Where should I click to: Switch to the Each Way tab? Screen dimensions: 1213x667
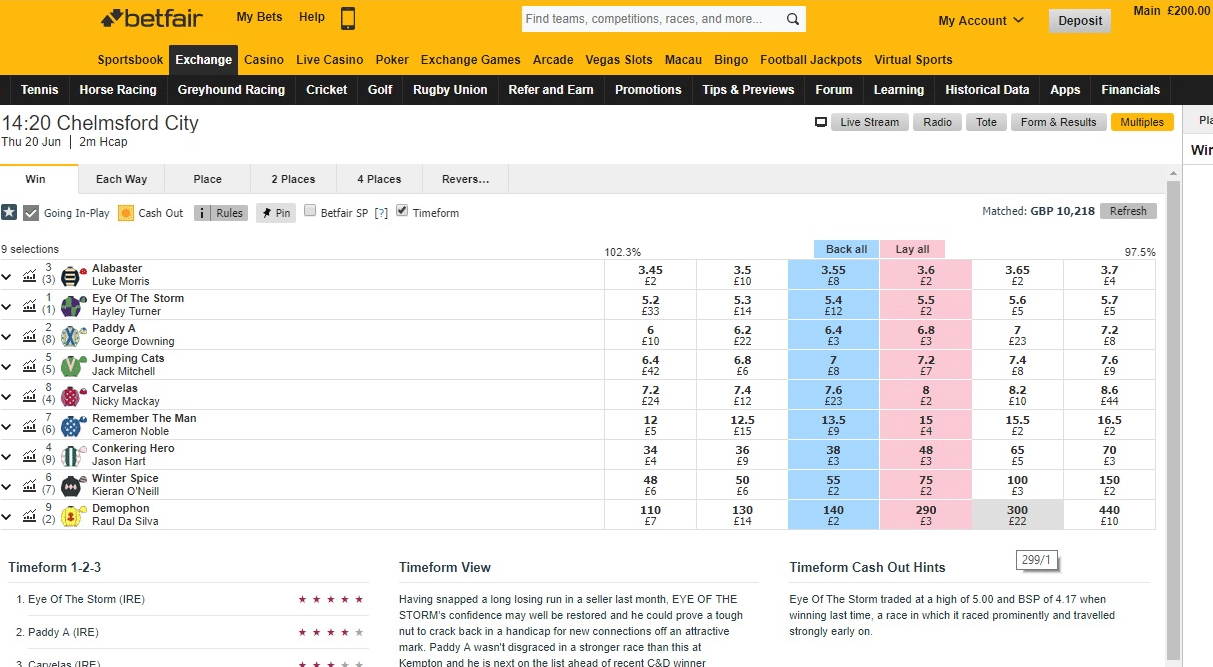point(121,179)
